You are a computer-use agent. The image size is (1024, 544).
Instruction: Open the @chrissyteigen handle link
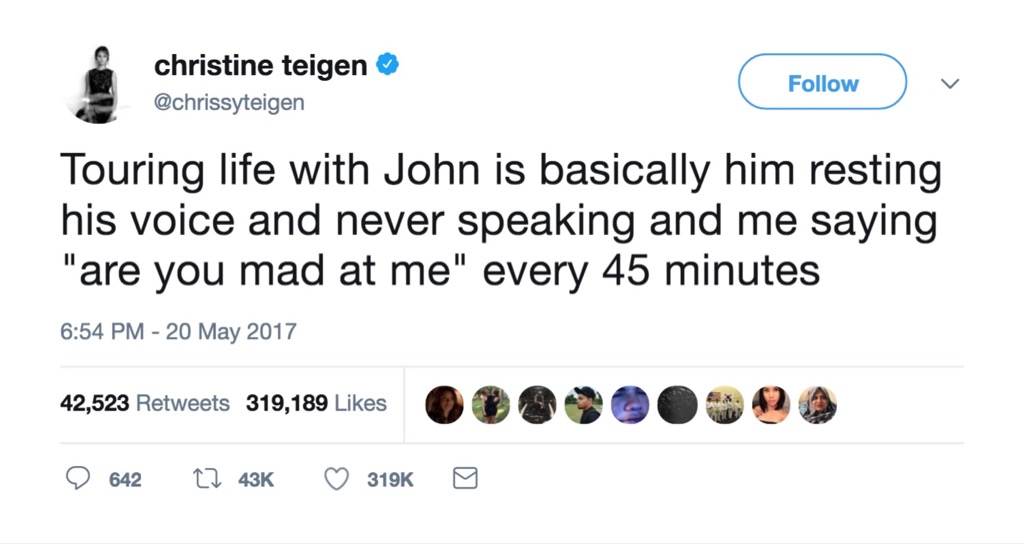click(229, 102)
